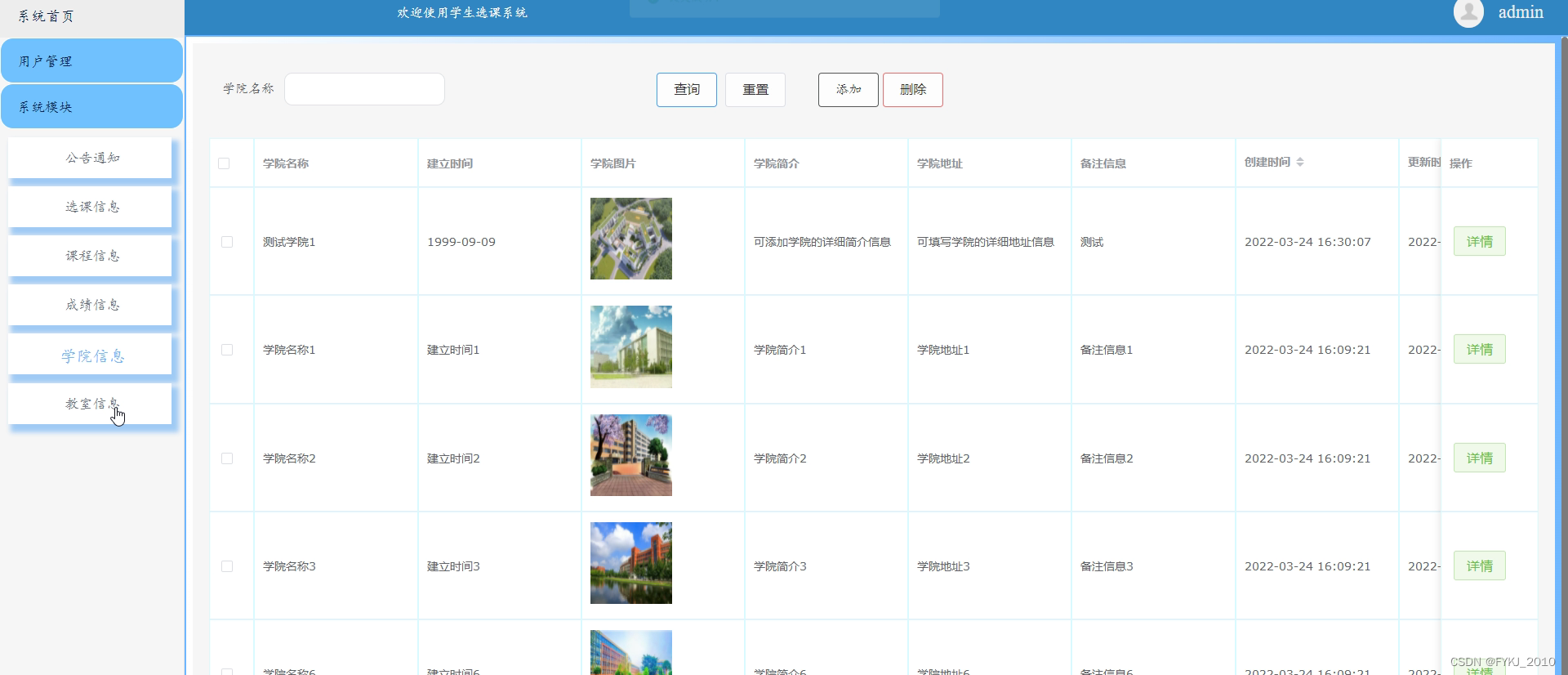Select the 学院地址 column header
Screen dimensions: 1568x675
pyautogui.click(x=940, y=163)
